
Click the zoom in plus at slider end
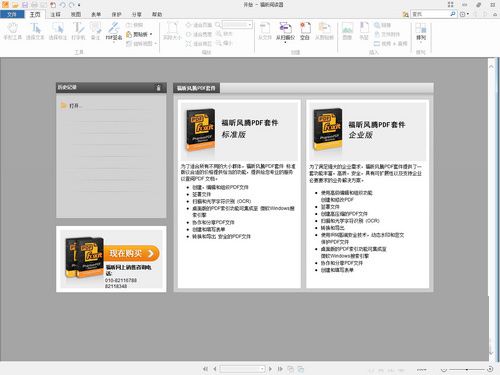point(490,369)
